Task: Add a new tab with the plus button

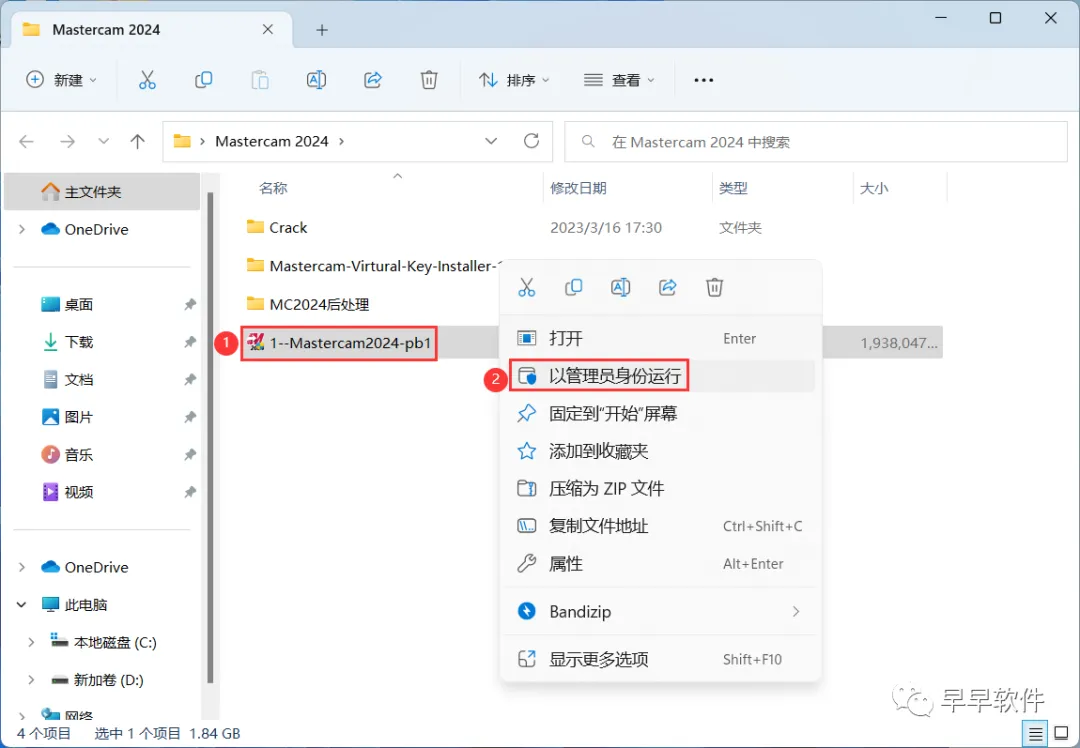Action: 322,30
